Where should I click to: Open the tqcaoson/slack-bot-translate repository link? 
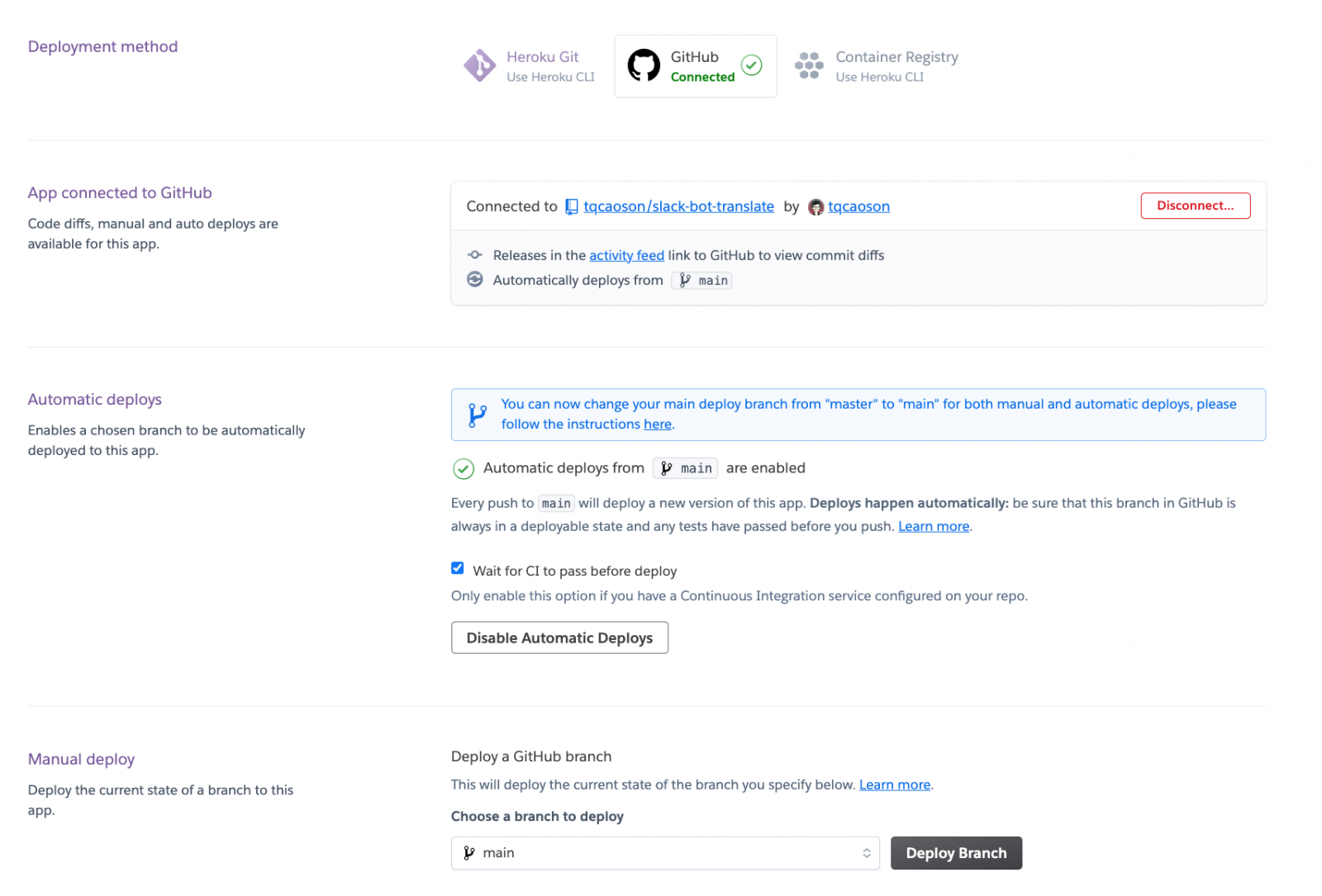[x=678, y=206]
